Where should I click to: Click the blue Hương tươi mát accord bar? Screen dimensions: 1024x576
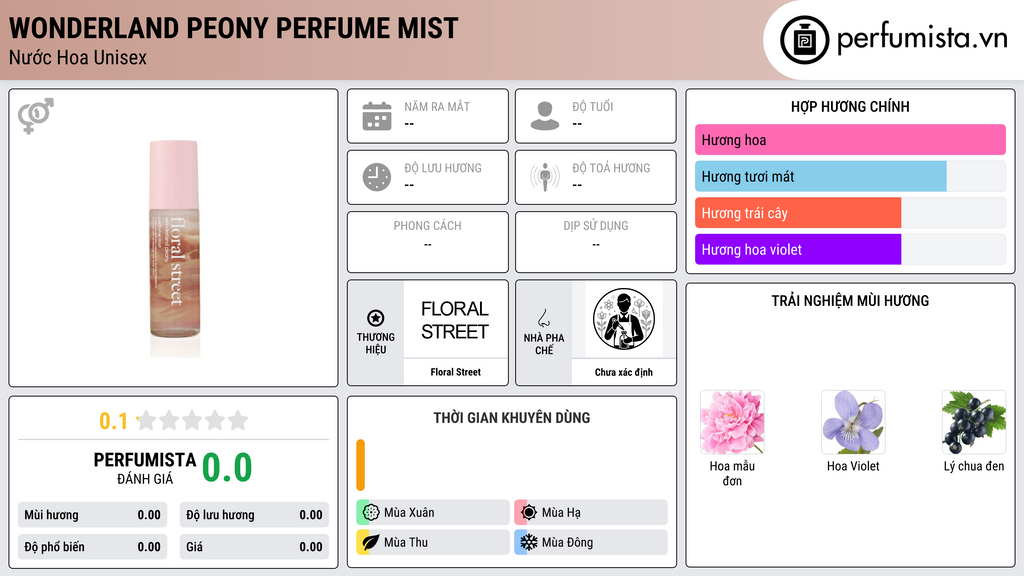(x=820, y=176)
